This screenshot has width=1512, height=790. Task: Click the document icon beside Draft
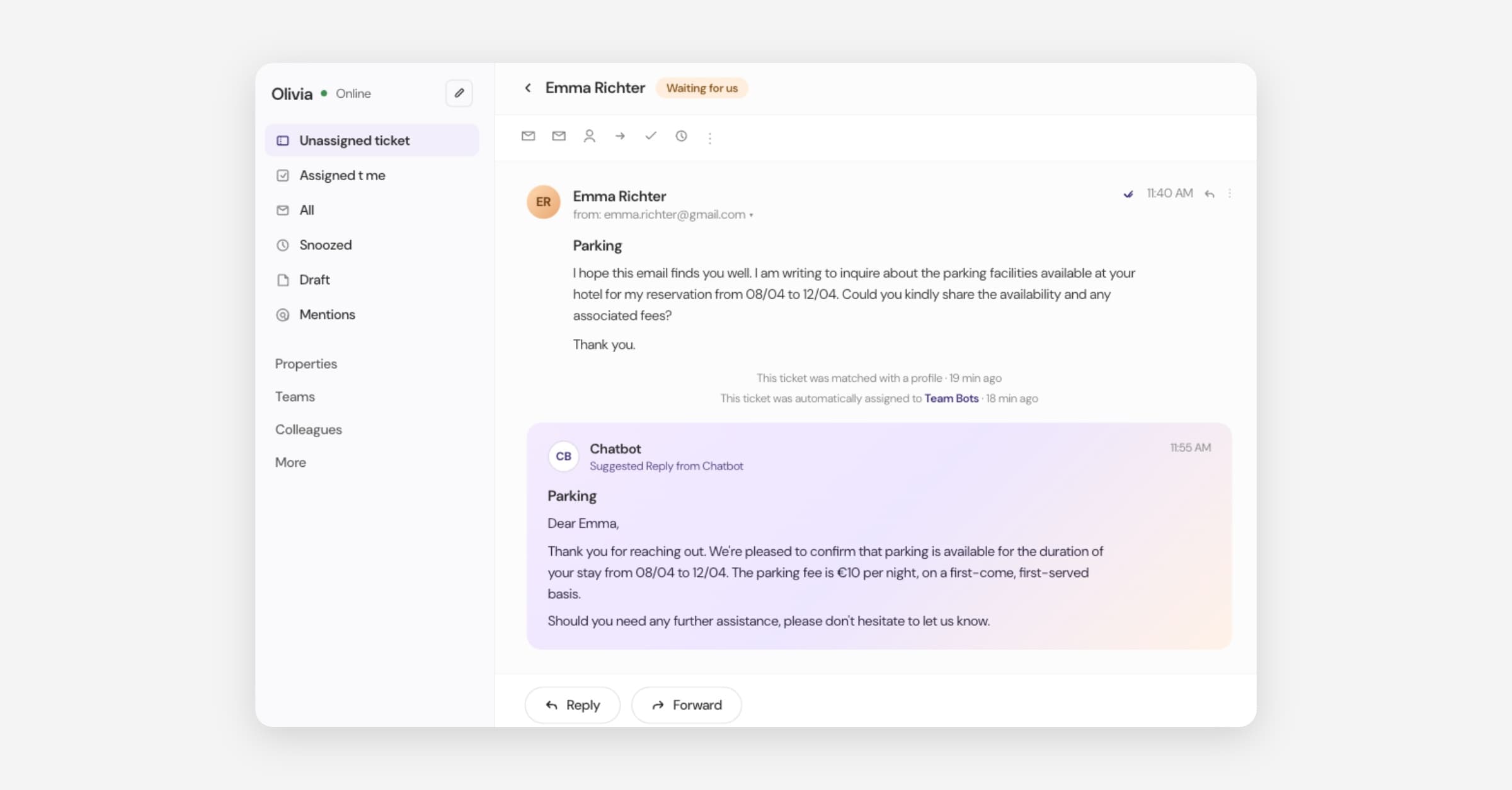pos(283,280)
